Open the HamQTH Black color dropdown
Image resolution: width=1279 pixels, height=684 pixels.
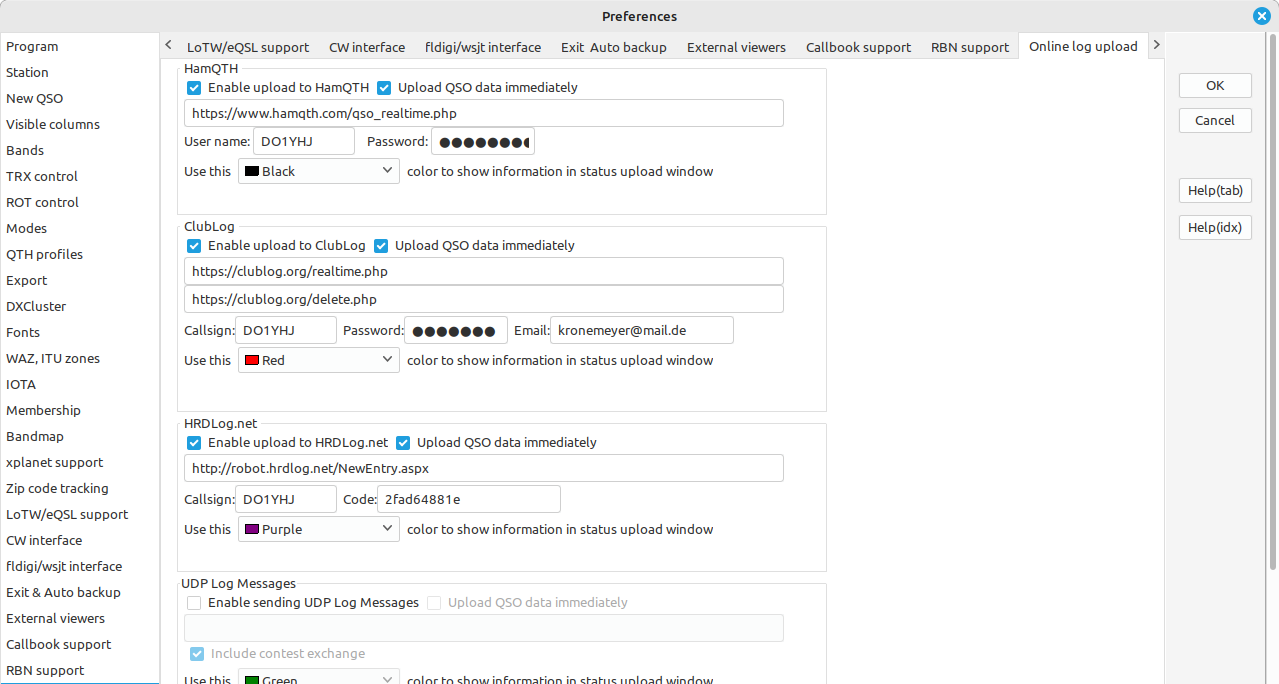(318, 172)
